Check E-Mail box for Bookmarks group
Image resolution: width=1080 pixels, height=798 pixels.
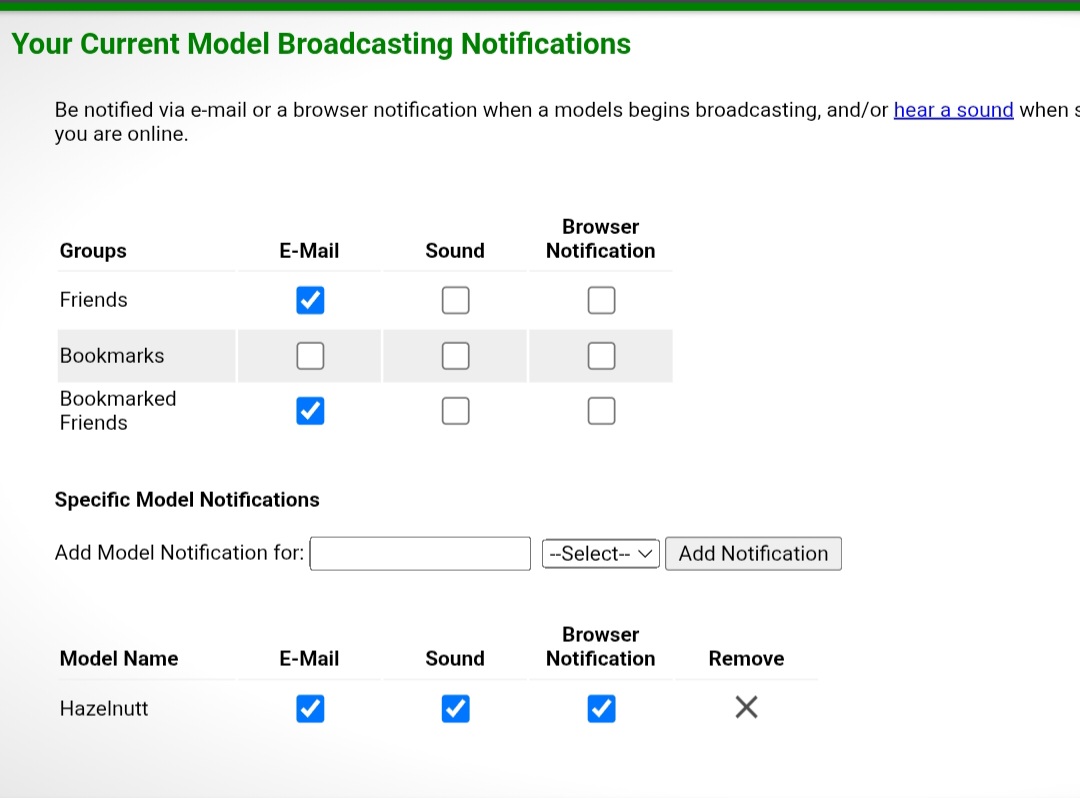point(310,355)
